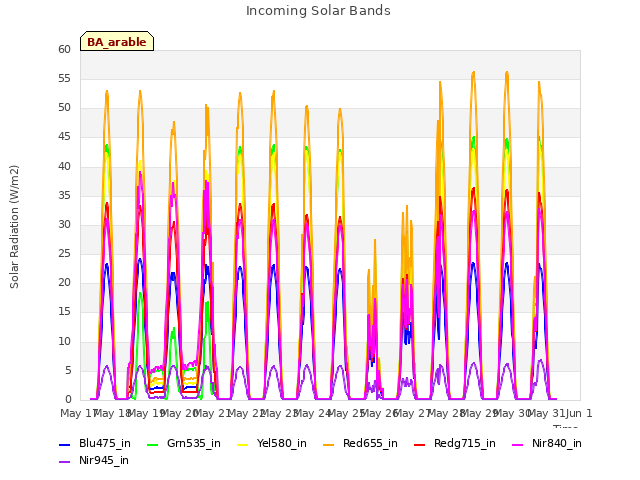
Task: Click the 60 y-axis tick label
Action: [x=64, y=50]
